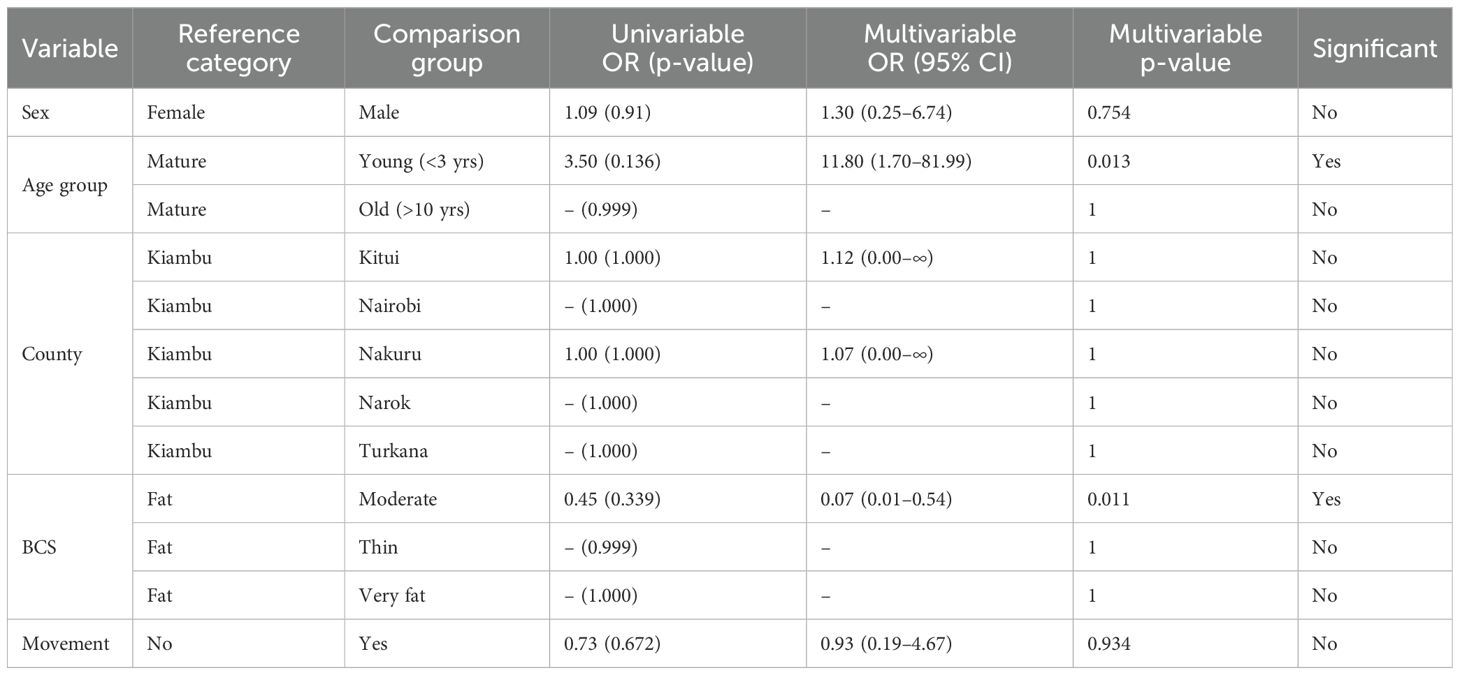This screenshot has height=675, width=1460.
Task: Select the Turkana cell
Action: tap(393, 451)
